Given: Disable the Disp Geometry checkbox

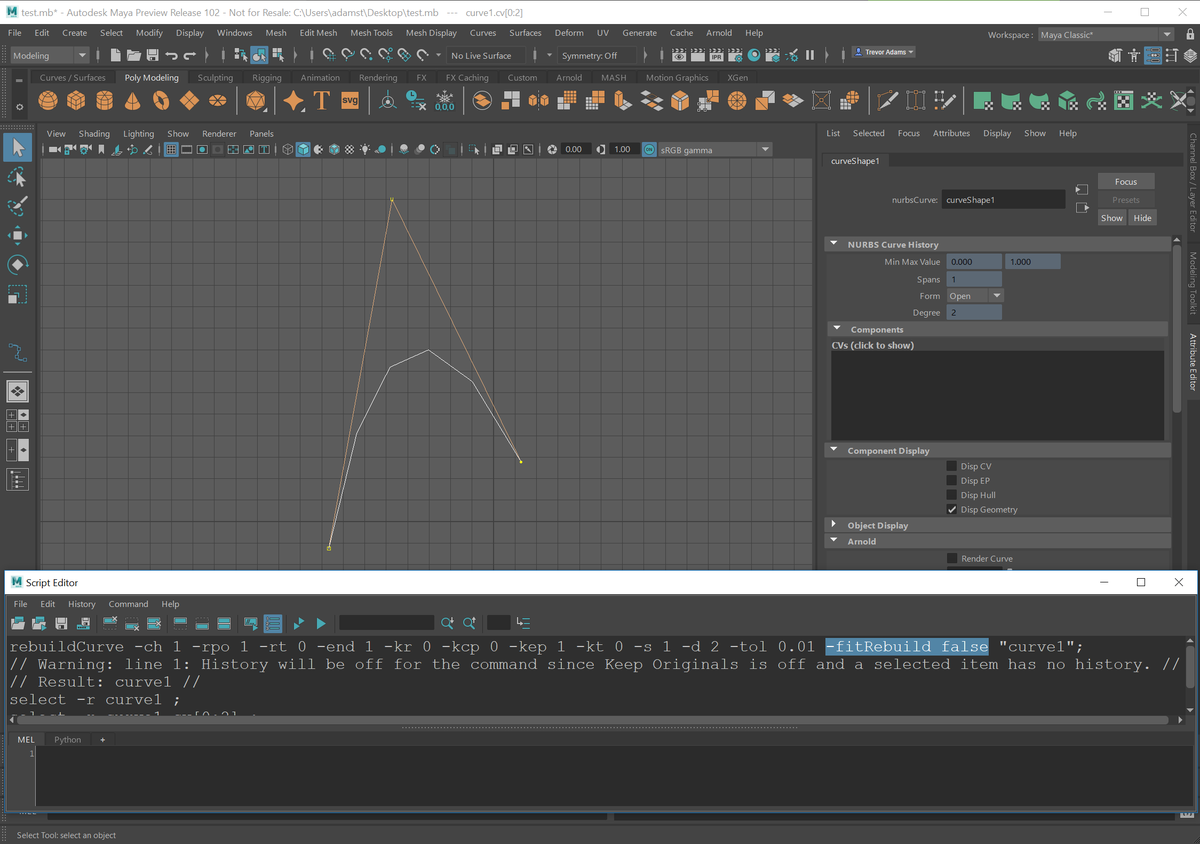Looking at the screenshot, I should 951,509.
